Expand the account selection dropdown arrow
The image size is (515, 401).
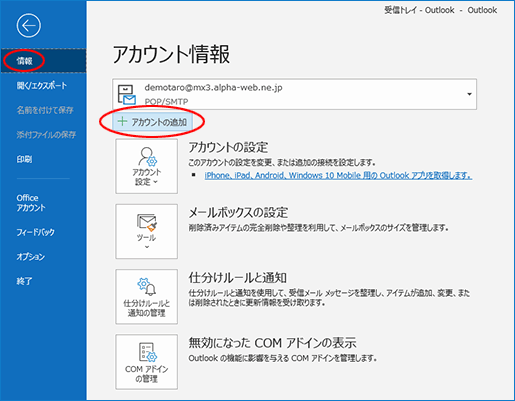coord(469,94)
